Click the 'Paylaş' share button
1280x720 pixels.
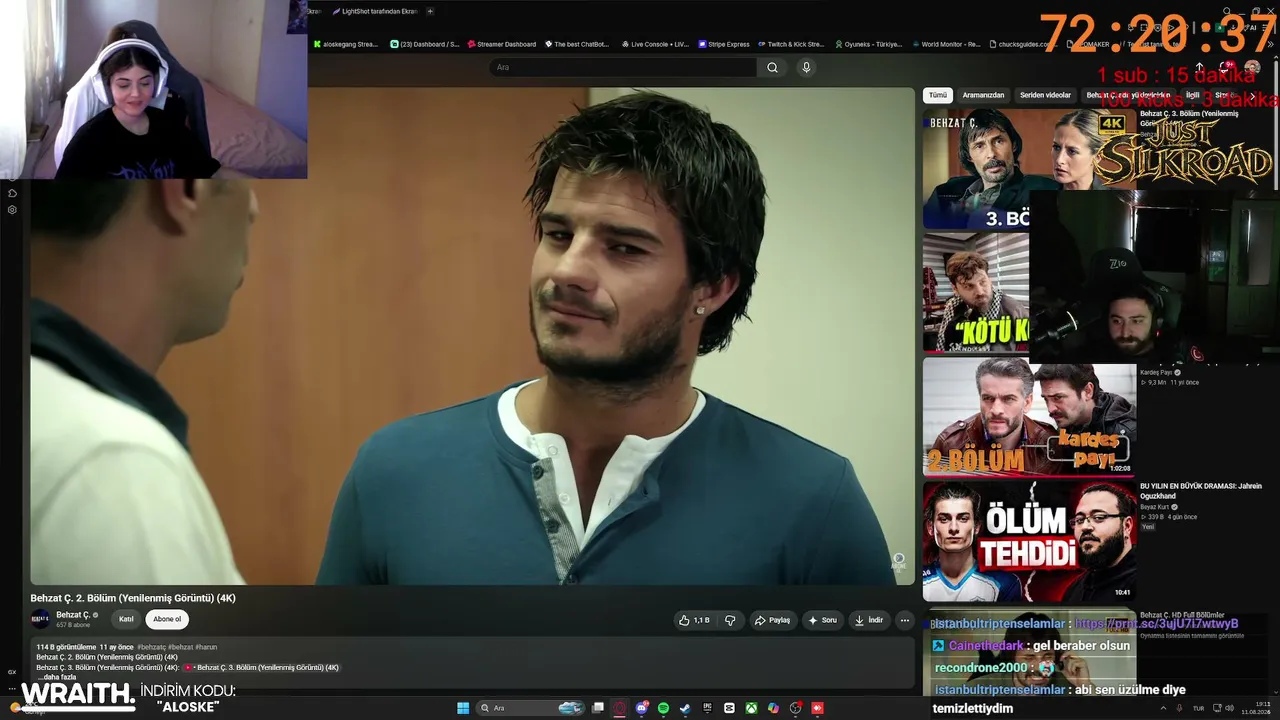pos(773,620)
